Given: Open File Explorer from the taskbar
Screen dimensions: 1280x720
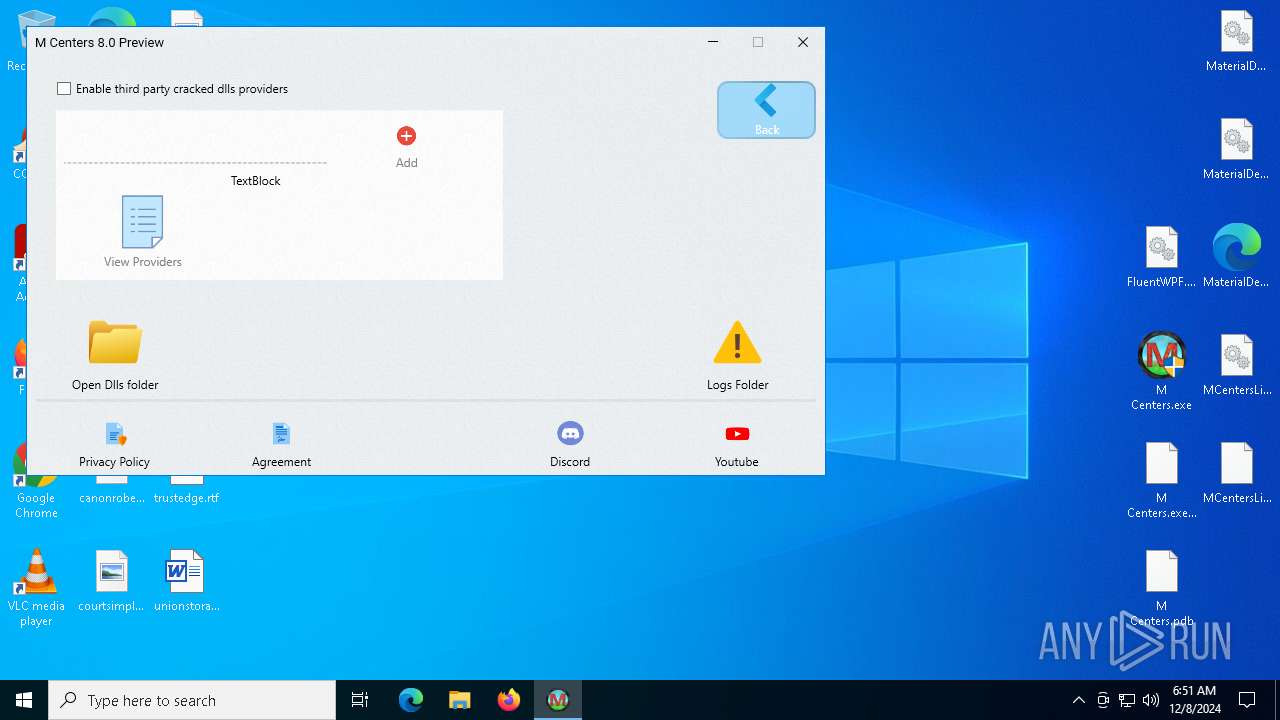Looking at the screenshot, I should point(459,700).
